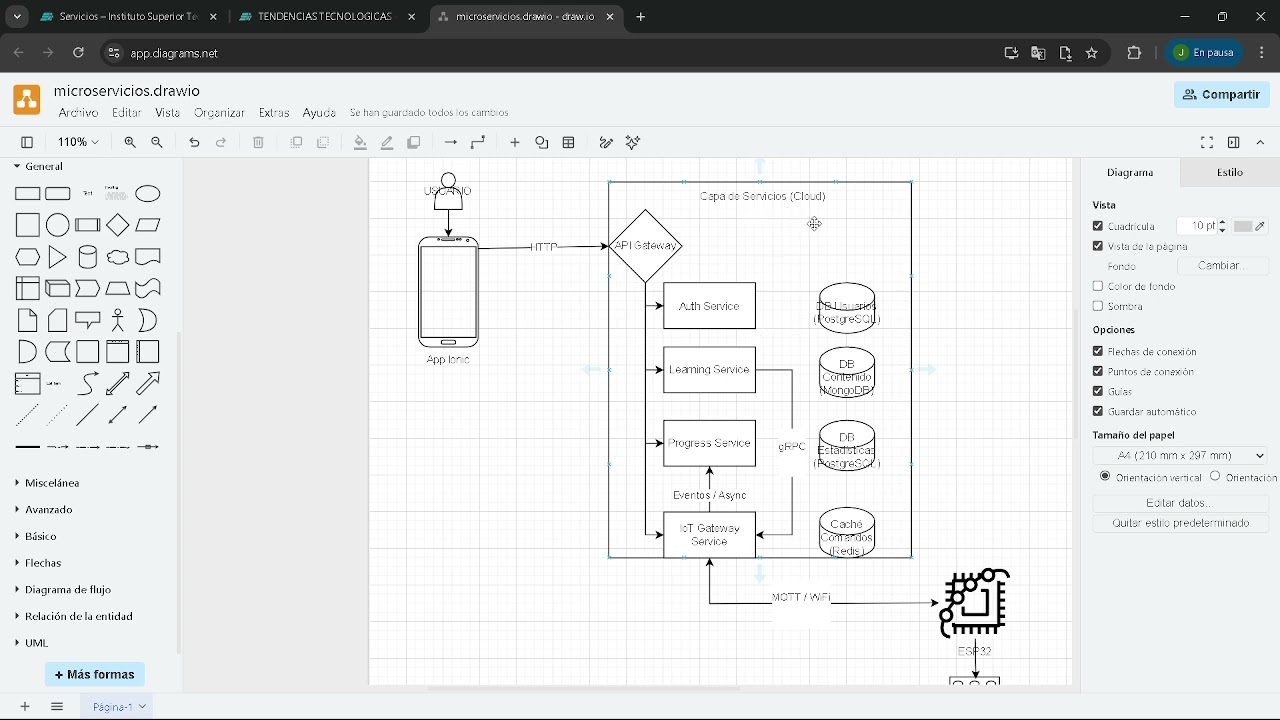Click the waypoints connector style icon
Viewport: 1280px width, 720px height.
click(x=478, y=143)
